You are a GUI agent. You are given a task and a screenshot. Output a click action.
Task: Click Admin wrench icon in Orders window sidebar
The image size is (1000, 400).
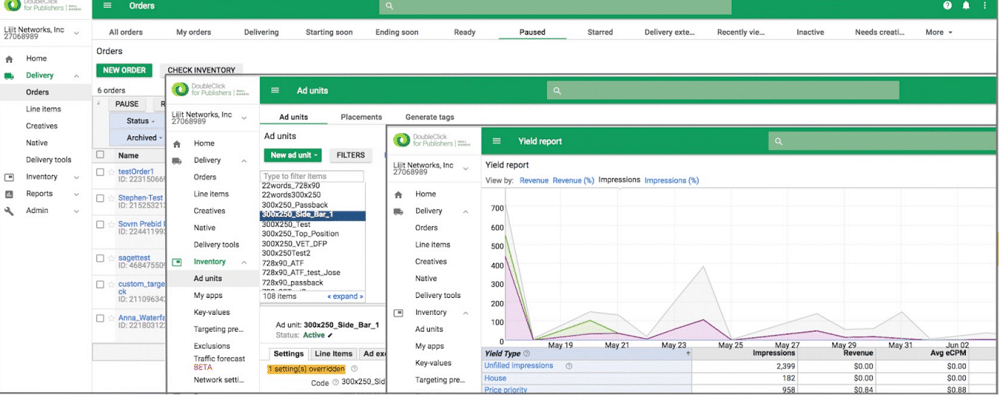coord(9,211)
